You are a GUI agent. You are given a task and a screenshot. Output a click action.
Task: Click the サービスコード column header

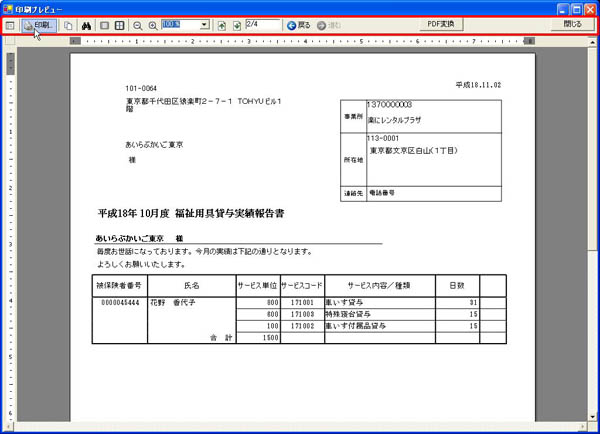(x=302, y=286)
